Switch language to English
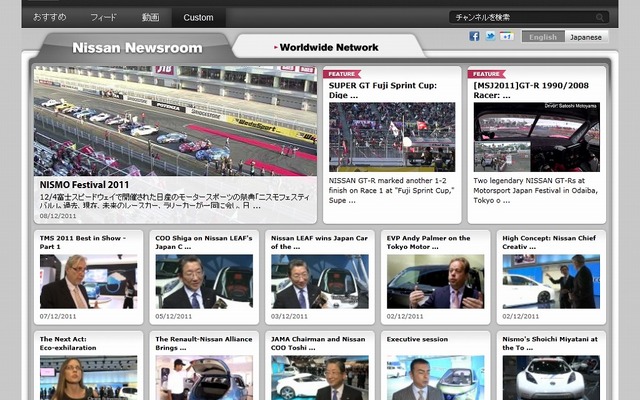Image resolution: width=640 pixels, height=400 pixels. (543, 37)
